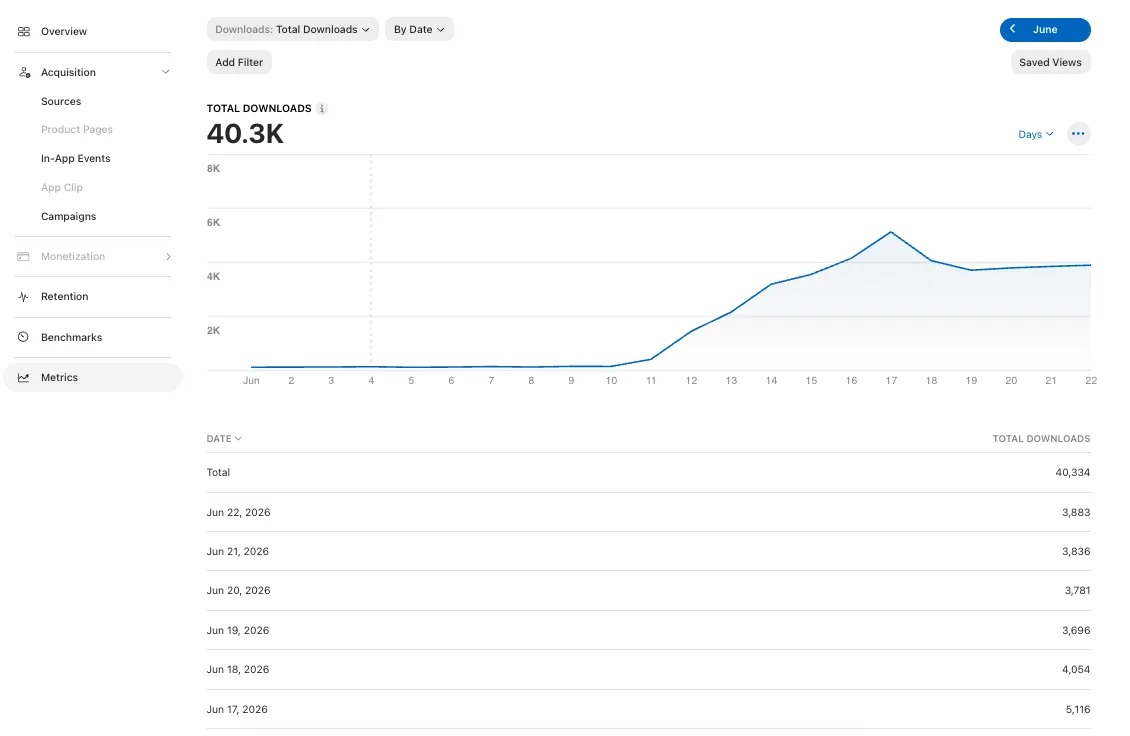Viewport: 1130px width, 736px height.
Task: Click the 40.3K total downloads value
Action: coord(245,134)
